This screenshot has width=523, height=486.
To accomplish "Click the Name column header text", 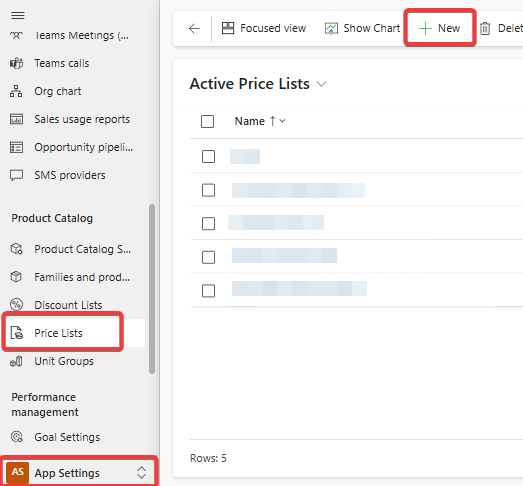I will tap(249, 121).
